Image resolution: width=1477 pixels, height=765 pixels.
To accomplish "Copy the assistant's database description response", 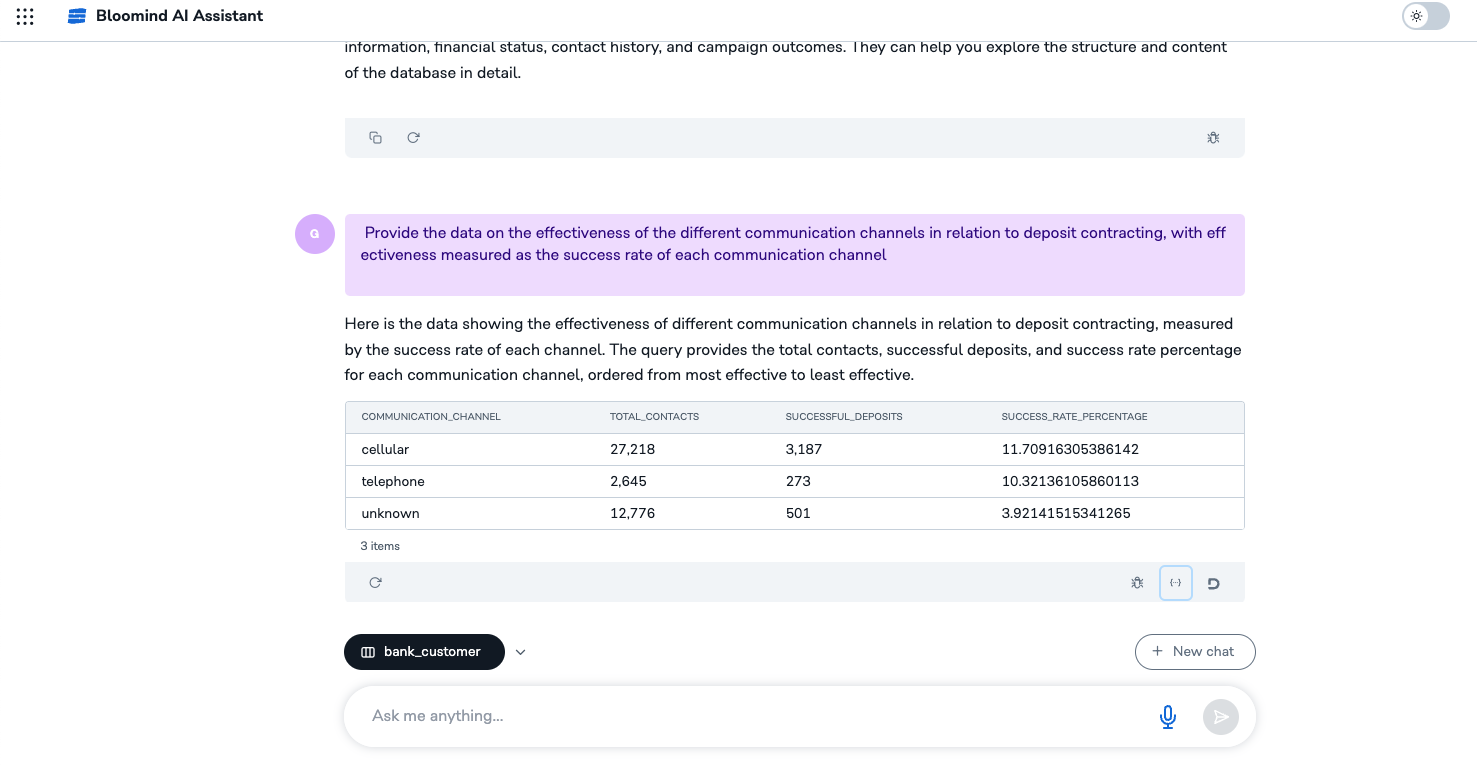I will (375, 137).
